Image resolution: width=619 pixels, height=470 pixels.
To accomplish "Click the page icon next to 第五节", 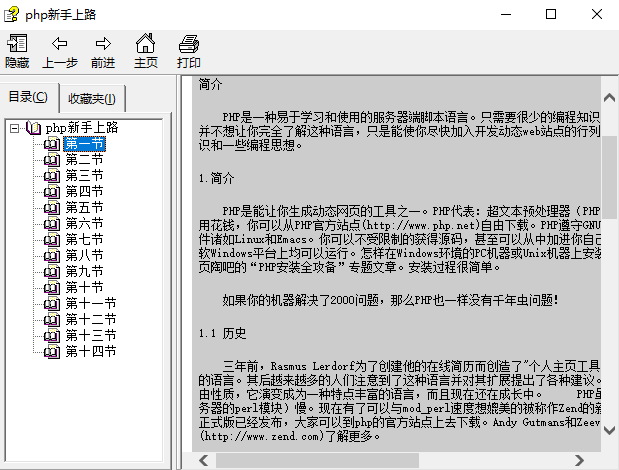I will (52, 208).
